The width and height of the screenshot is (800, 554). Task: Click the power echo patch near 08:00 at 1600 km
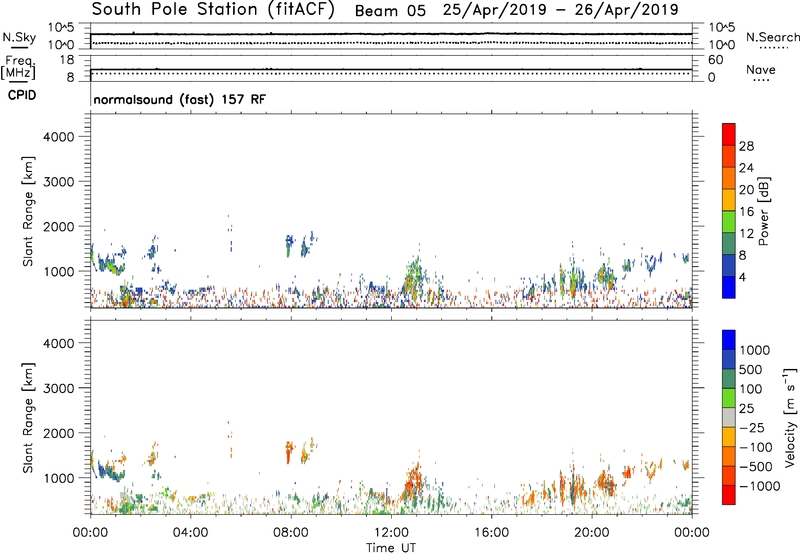pos(290,245)
